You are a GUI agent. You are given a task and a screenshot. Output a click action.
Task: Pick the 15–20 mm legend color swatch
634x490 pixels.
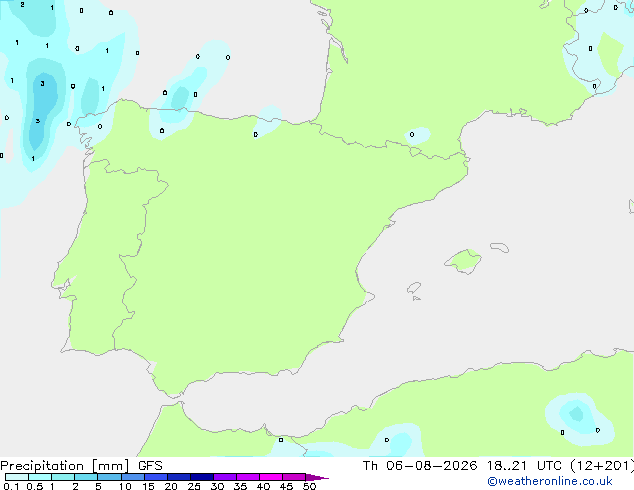[156, 477]
